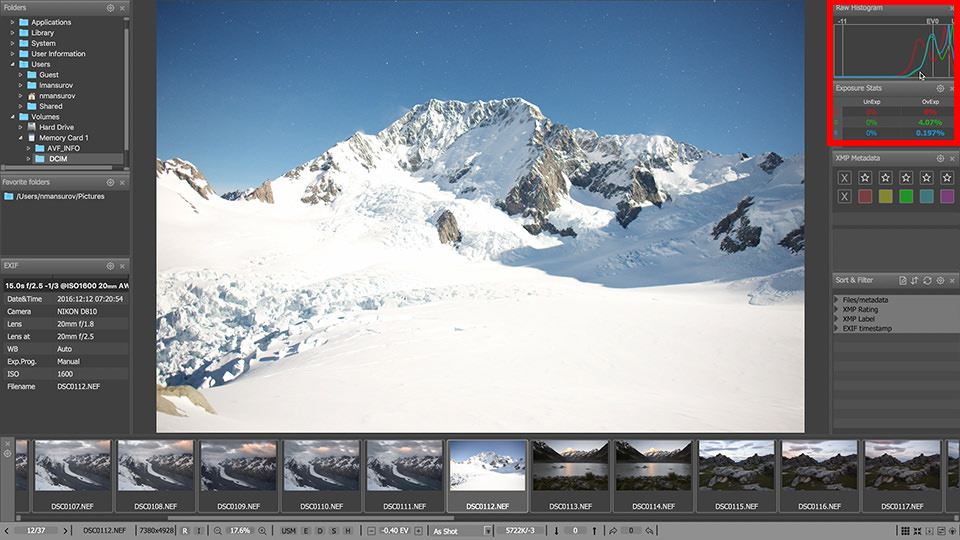Zoom in with the magnifier plus icon
This screenshot has height=540, width=960.
(262, 531)
